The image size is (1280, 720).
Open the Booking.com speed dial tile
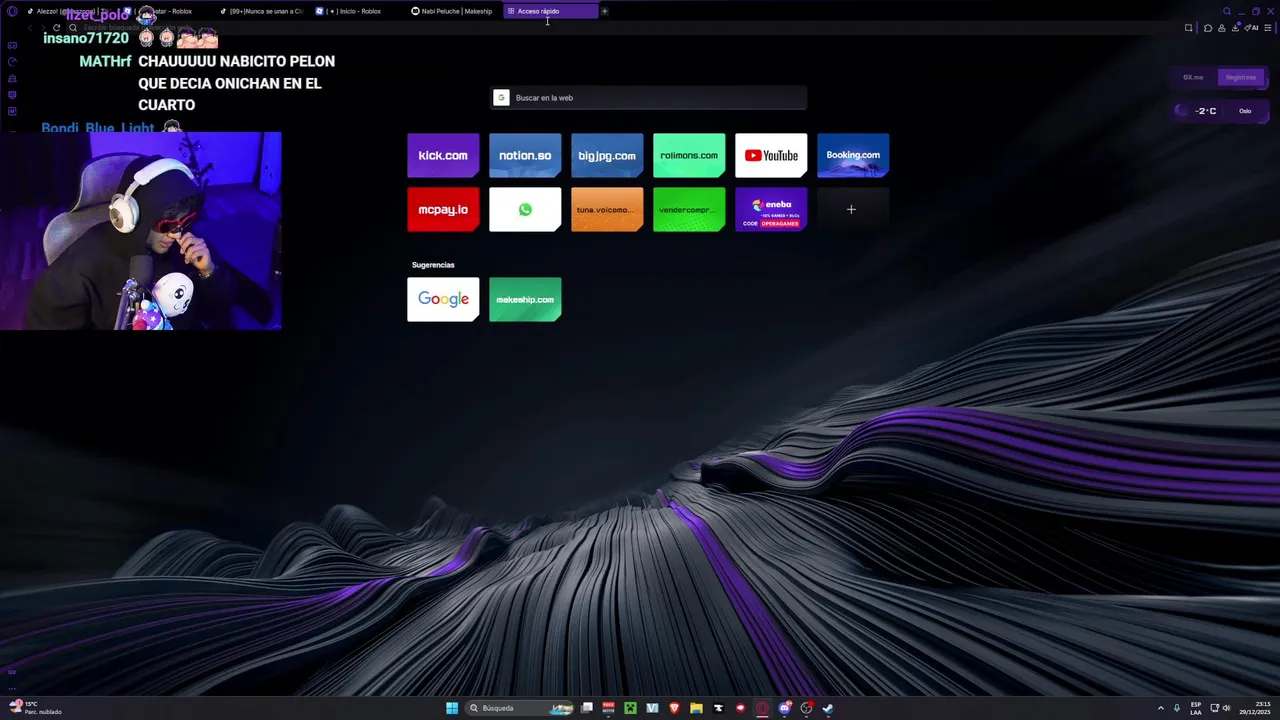tap(853, 155)
